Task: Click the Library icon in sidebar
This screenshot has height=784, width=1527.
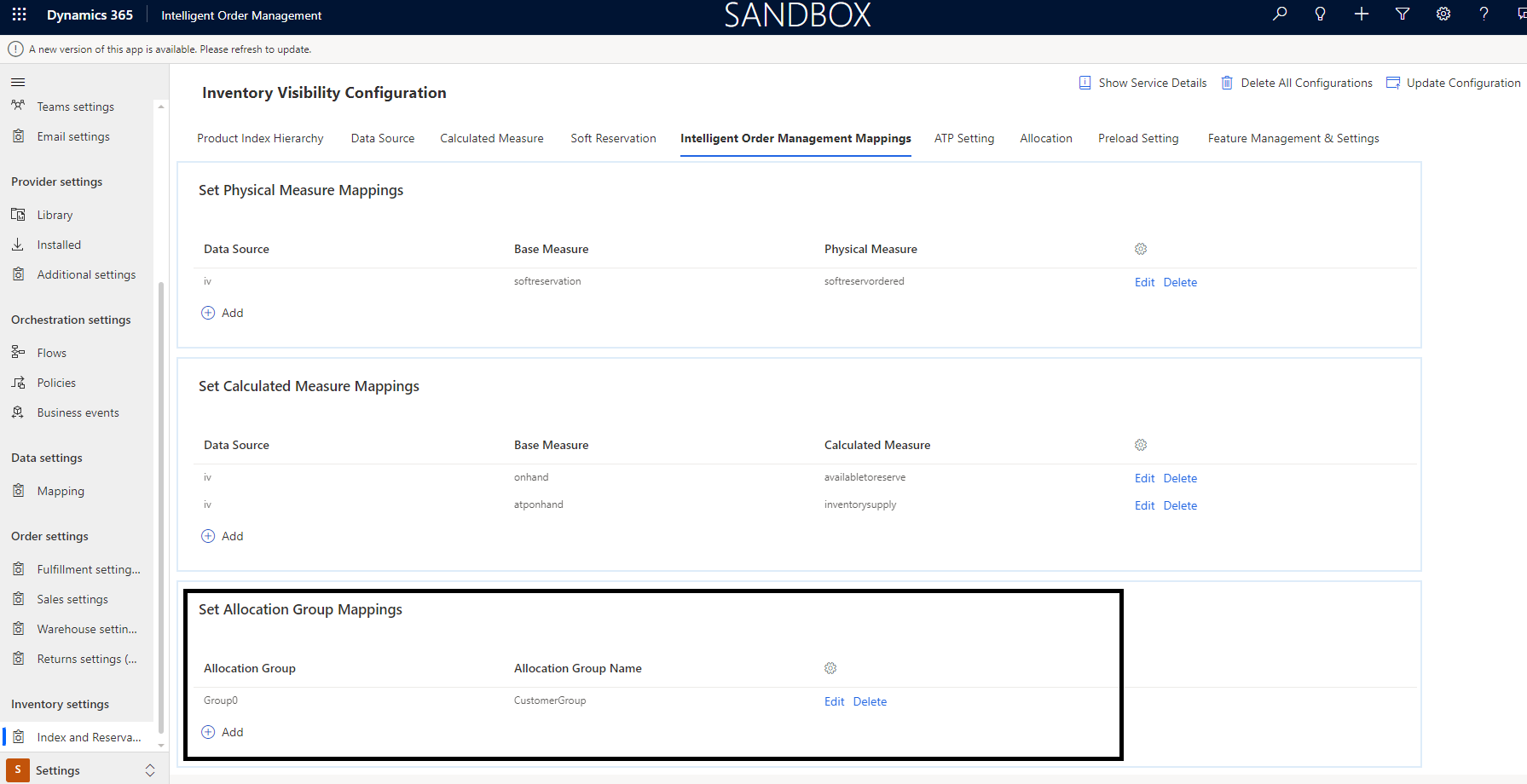Action: coord(18,214)
